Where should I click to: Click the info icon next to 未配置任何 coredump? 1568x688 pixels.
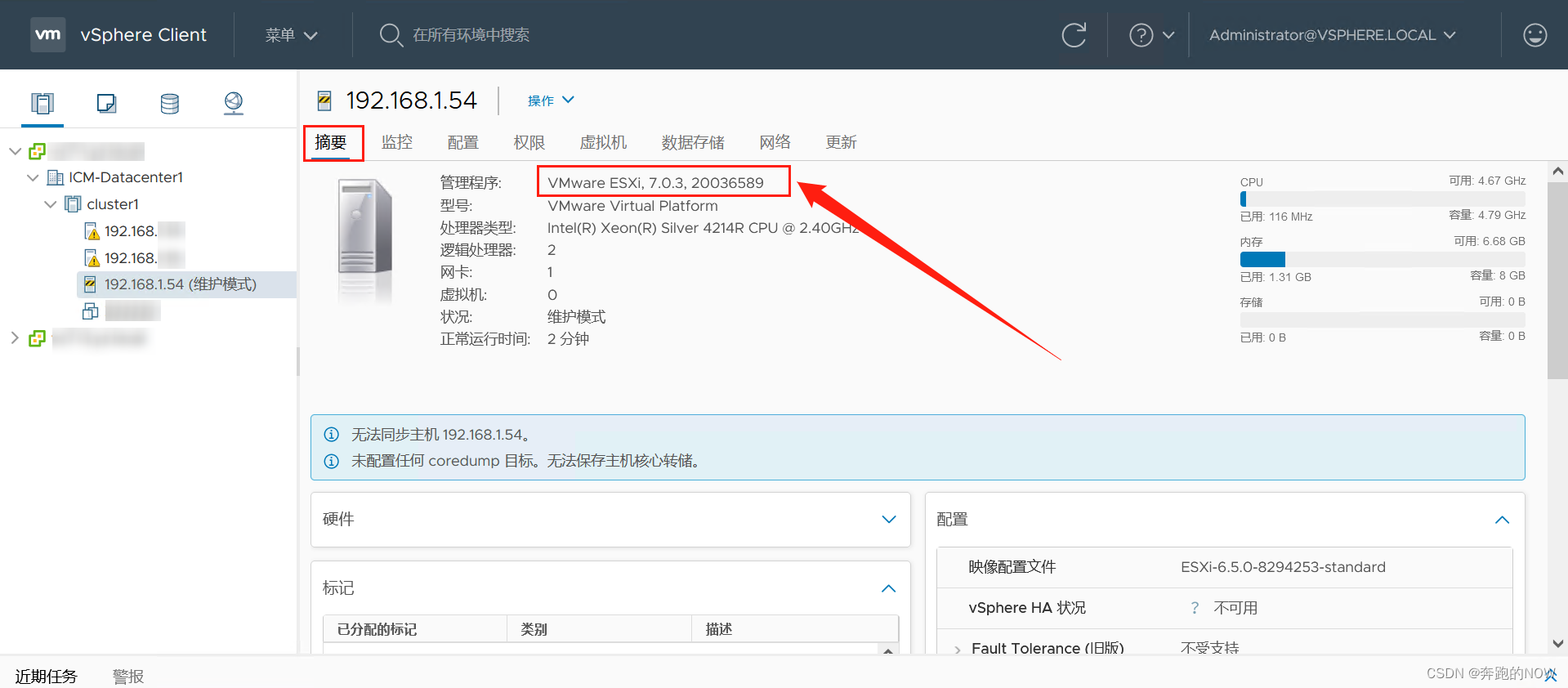point(332,461)
